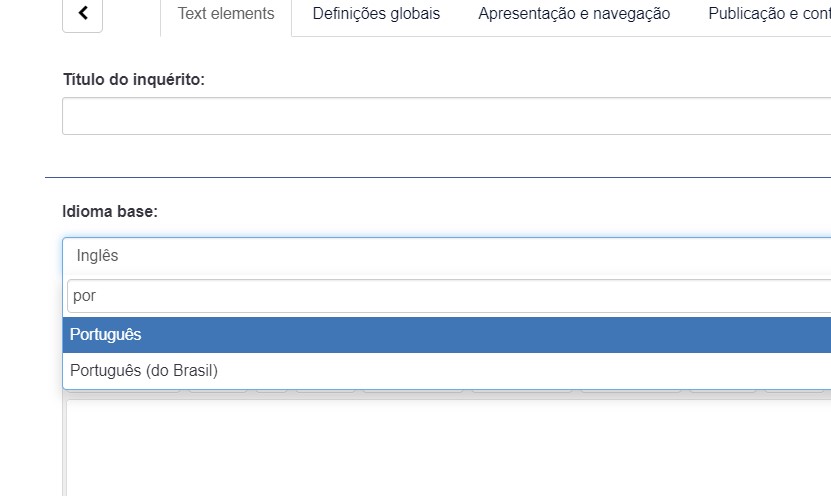Place cursor in the survey title box

446,116
